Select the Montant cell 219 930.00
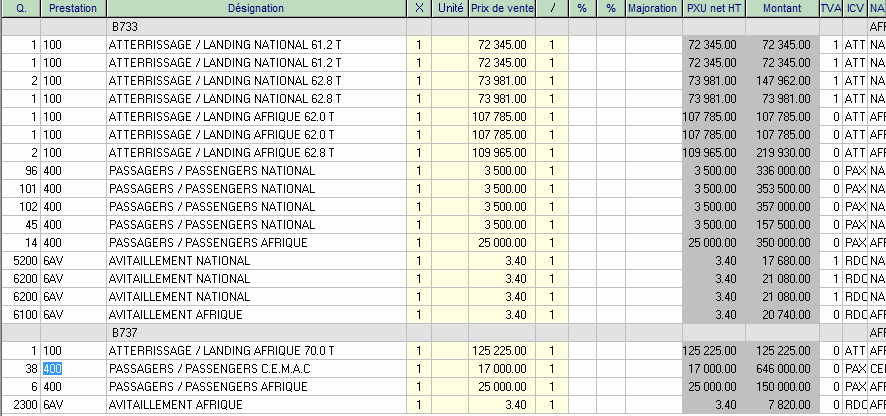Image resolution: width=886 pixels, height=416 pixels. pyautogui.click(x=780, y=152)
